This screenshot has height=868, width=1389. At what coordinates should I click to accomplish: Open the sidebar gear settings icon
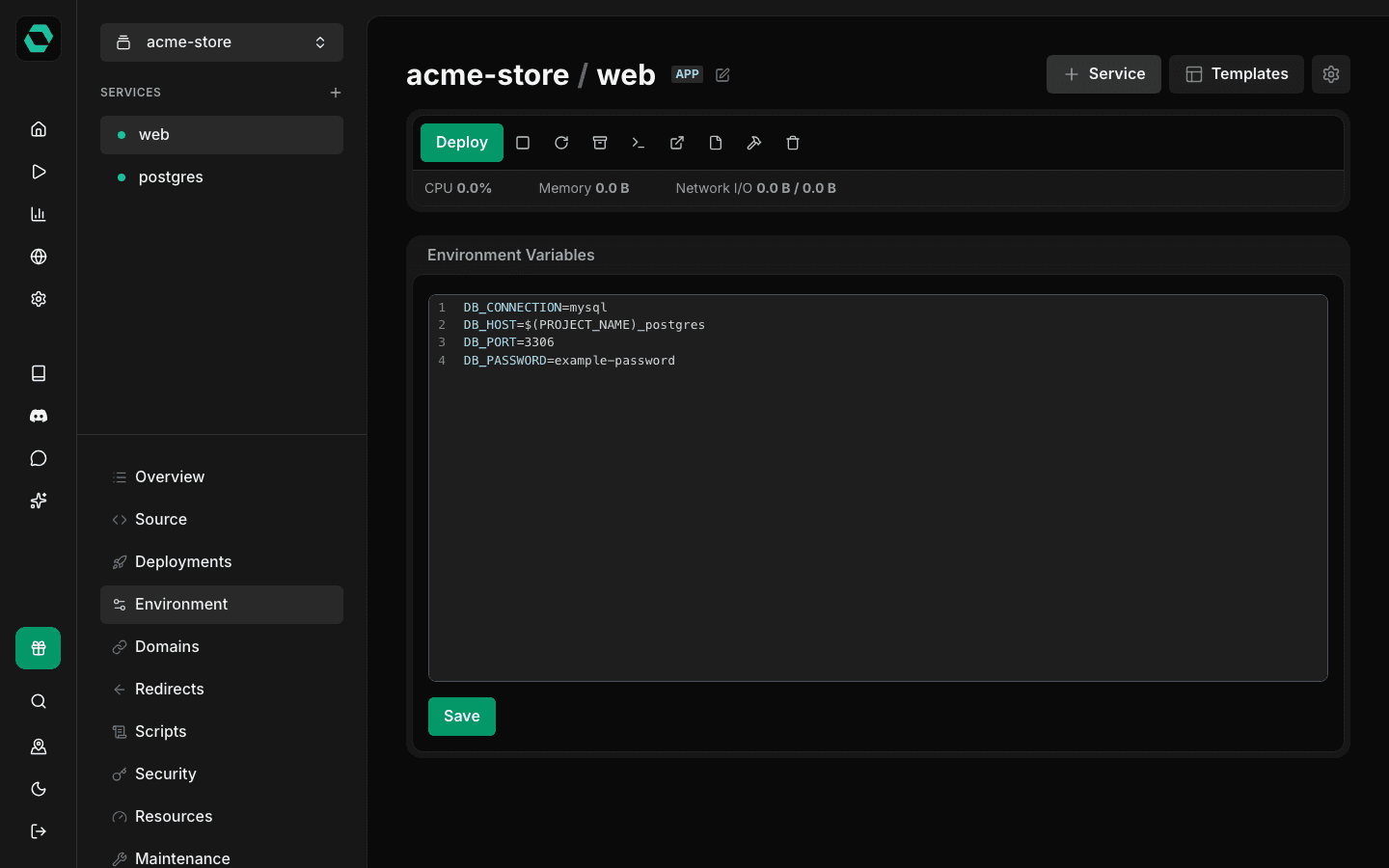39,299
